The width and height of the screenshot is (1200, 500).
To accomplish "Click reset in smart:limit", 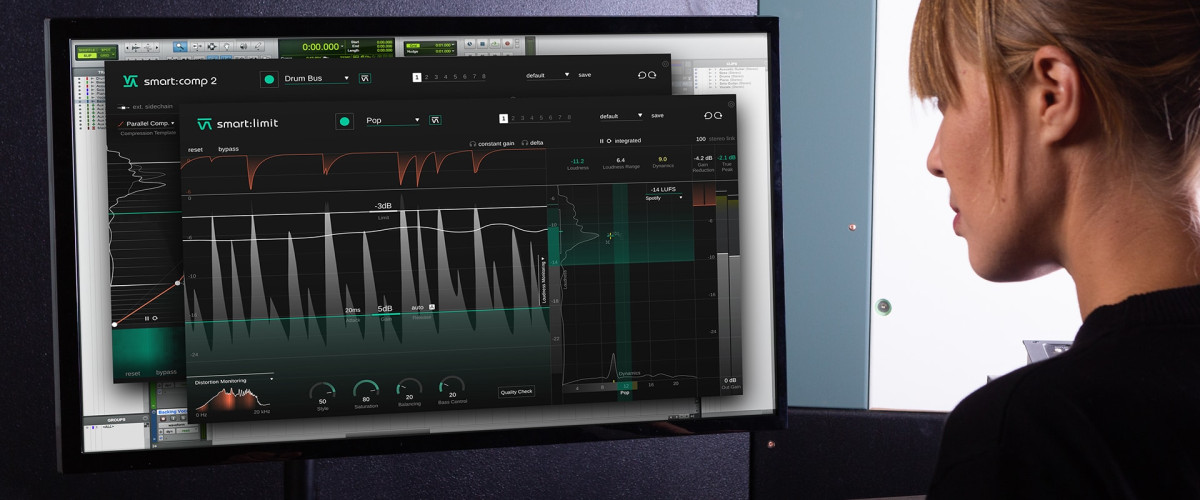I will pyautogui.click(x=195, y=149).
